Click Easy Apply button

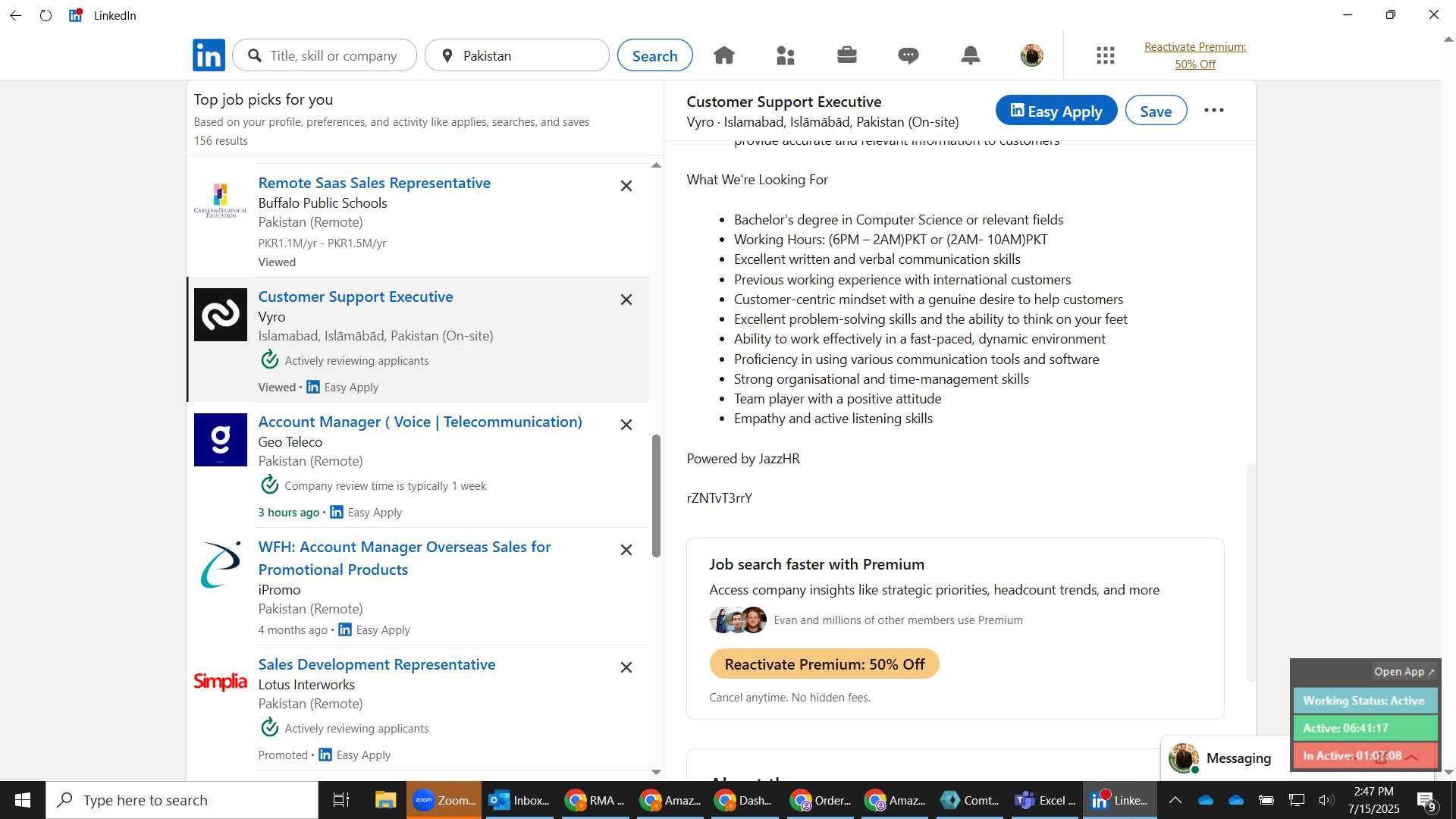[x=1056, y=111]
